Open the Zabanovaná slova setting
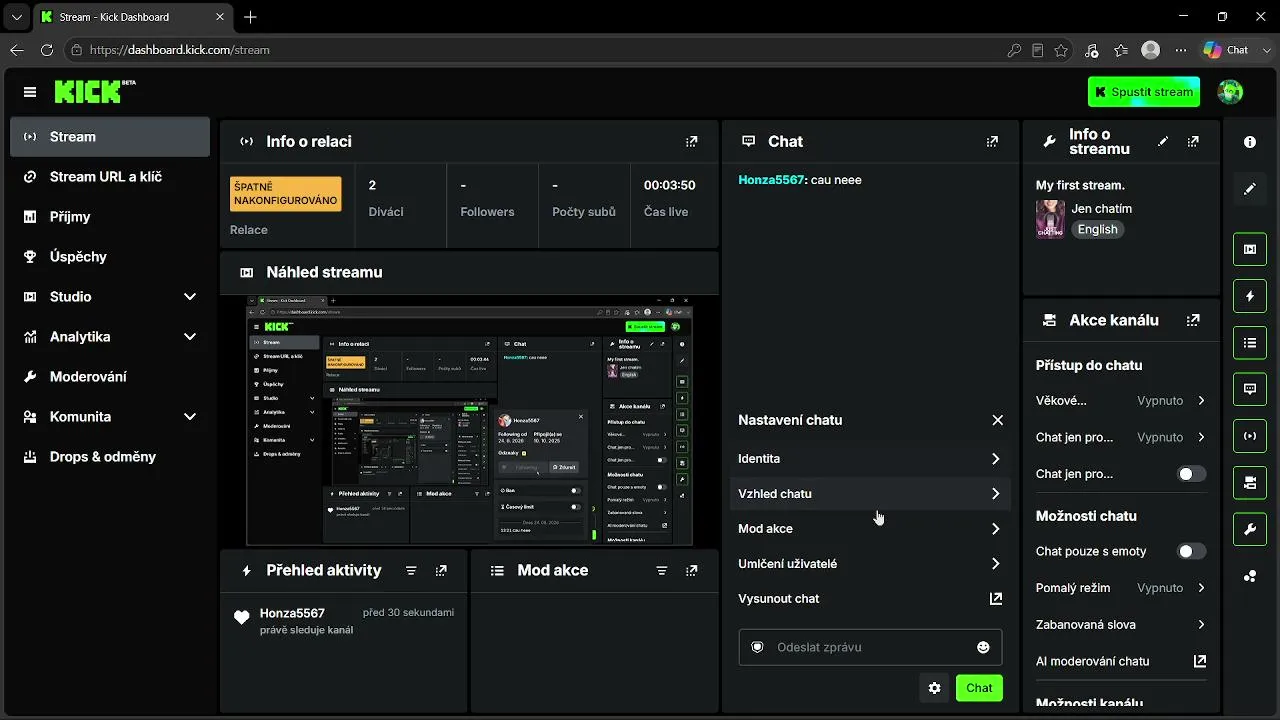 click(x=1121, y=625)
